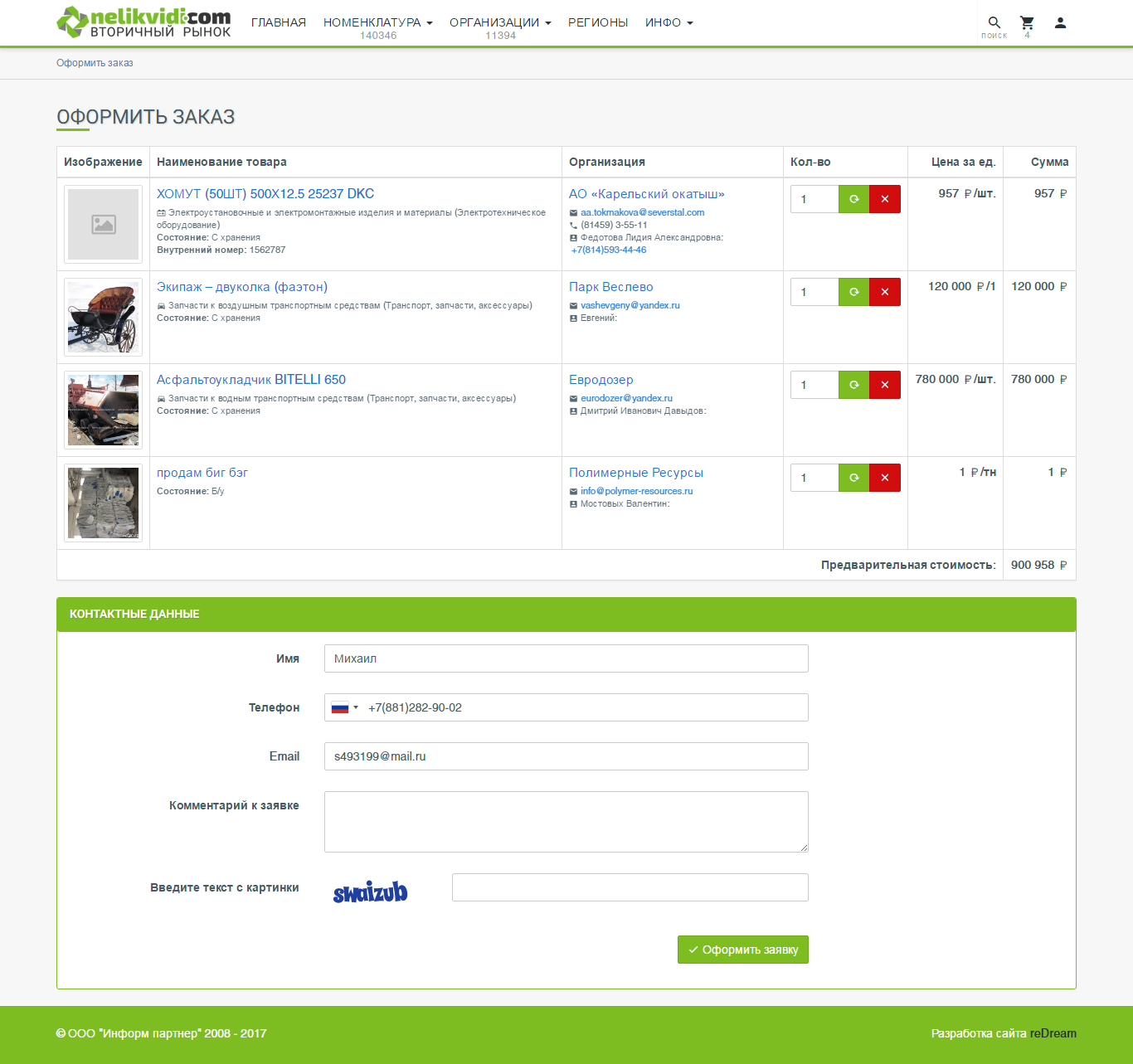Go to ГЛАВНАЯ page
Image resolution: width=1133 pixels, height=1064 pixels.
tap(279, 22)
